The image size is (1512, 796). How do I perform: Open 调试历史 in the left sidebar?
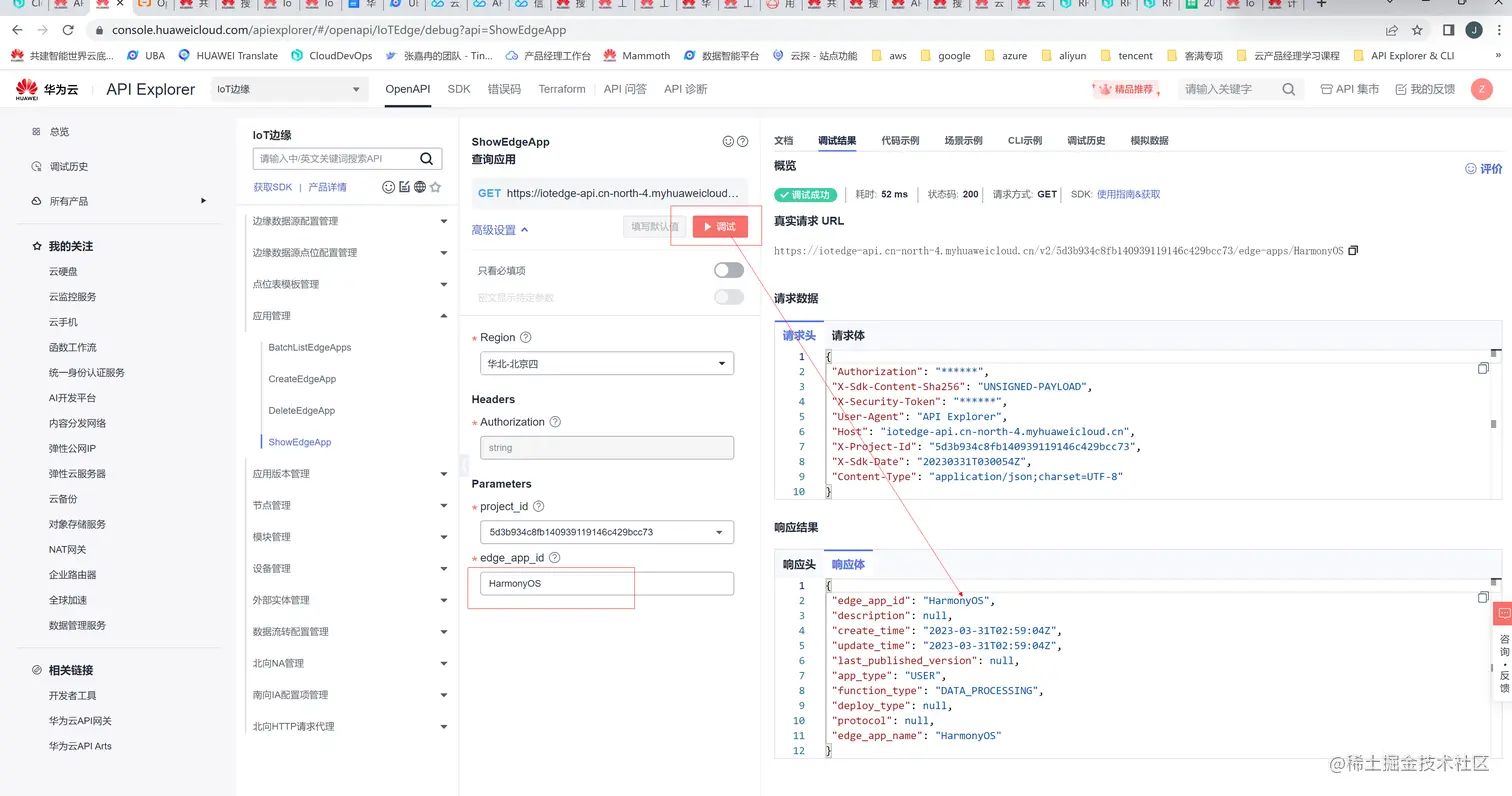(69, 166)
